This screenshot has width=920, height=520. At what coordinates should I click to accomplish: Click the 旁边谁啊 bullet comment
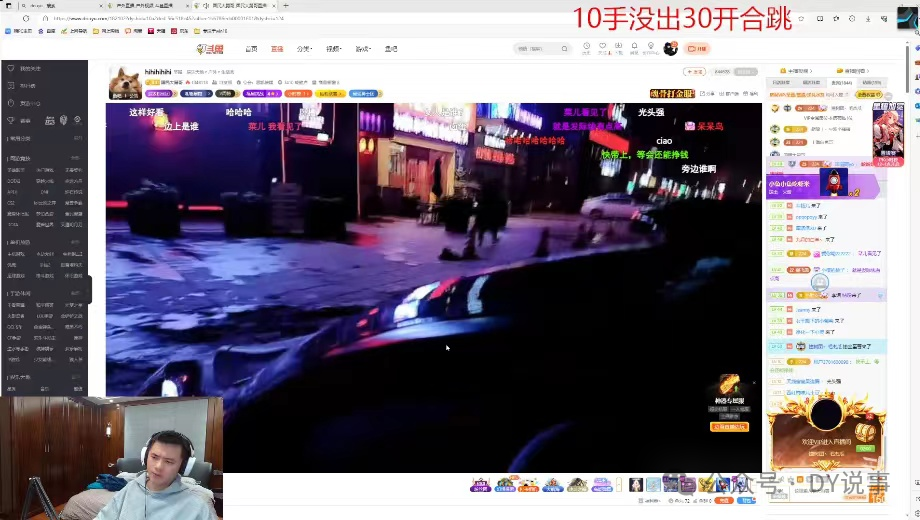pyautogui.click(x=698, y=169)
